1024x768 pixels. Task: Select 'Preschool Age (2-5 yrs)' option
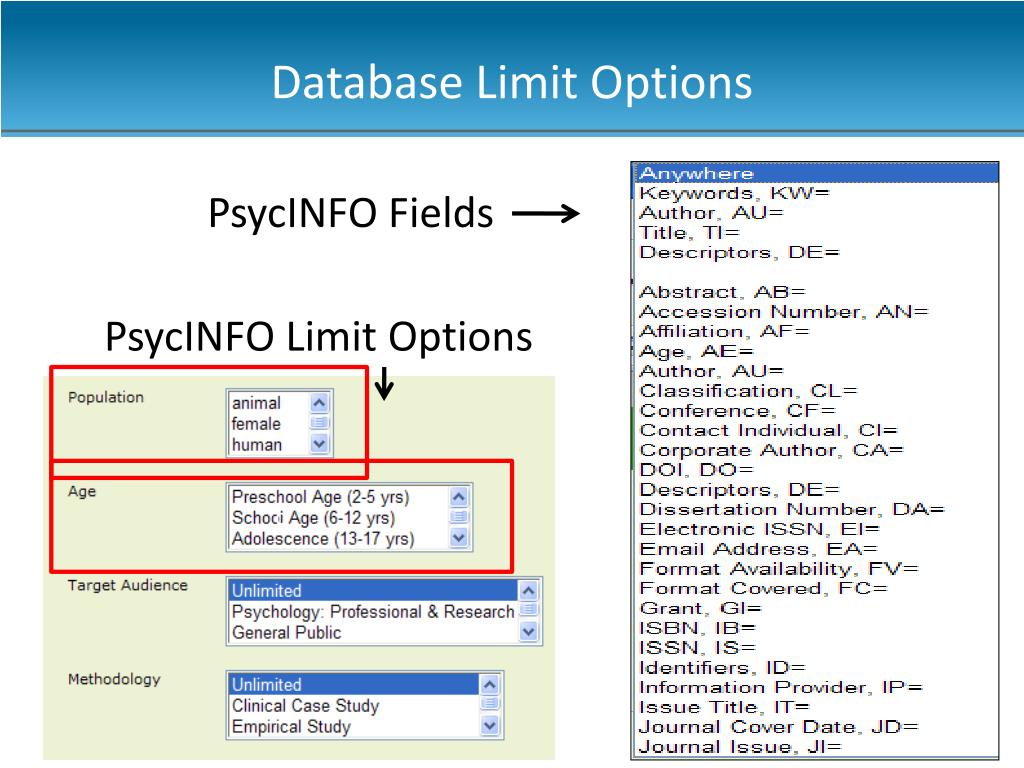321,497
